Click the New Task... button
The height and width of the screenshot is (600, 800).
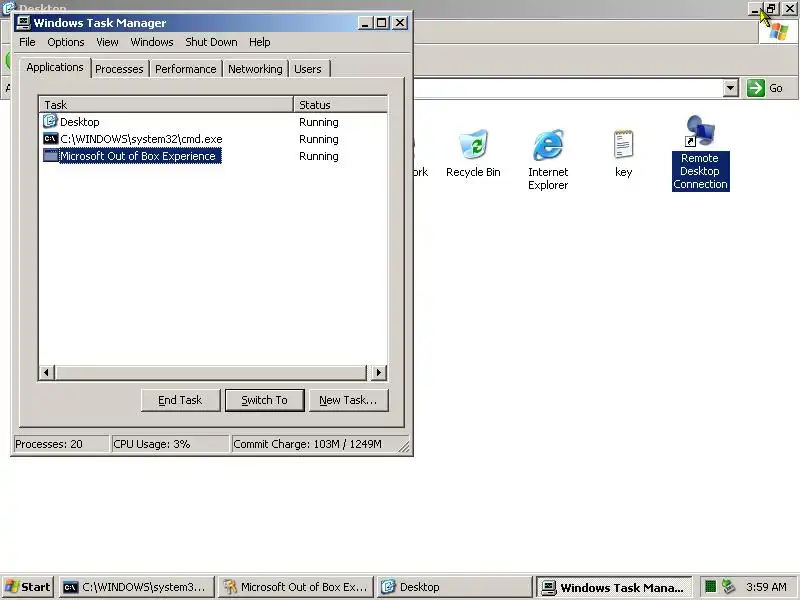348,400
